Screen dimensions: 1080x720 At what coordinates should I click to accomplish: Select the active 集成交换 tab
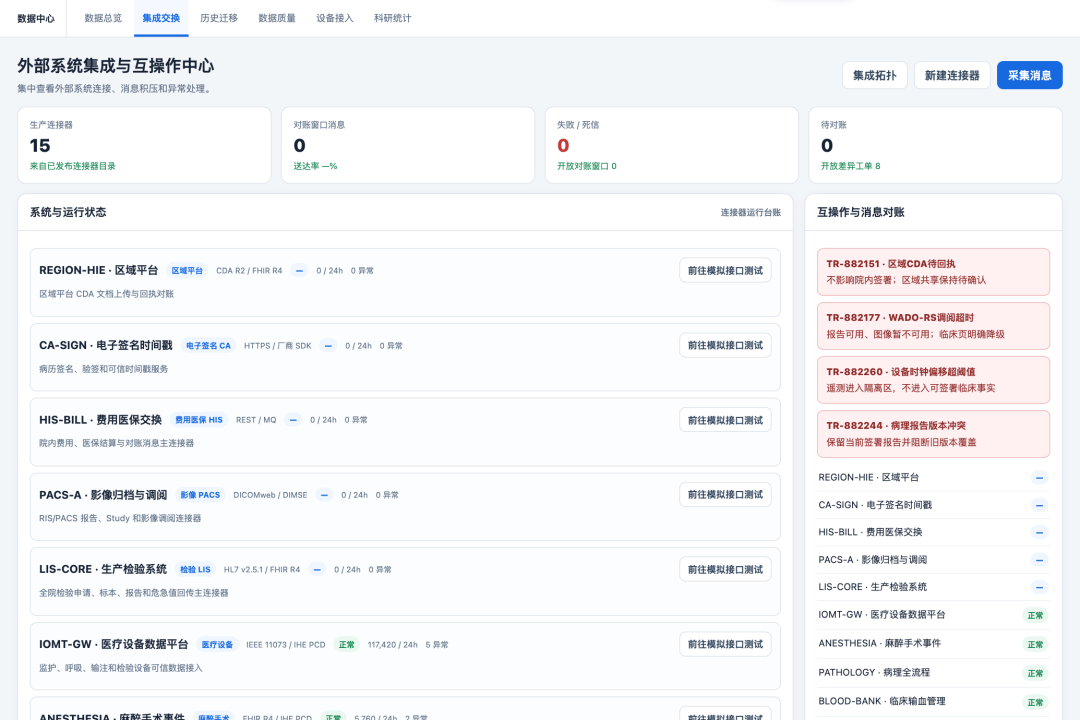tap(161, 19)
